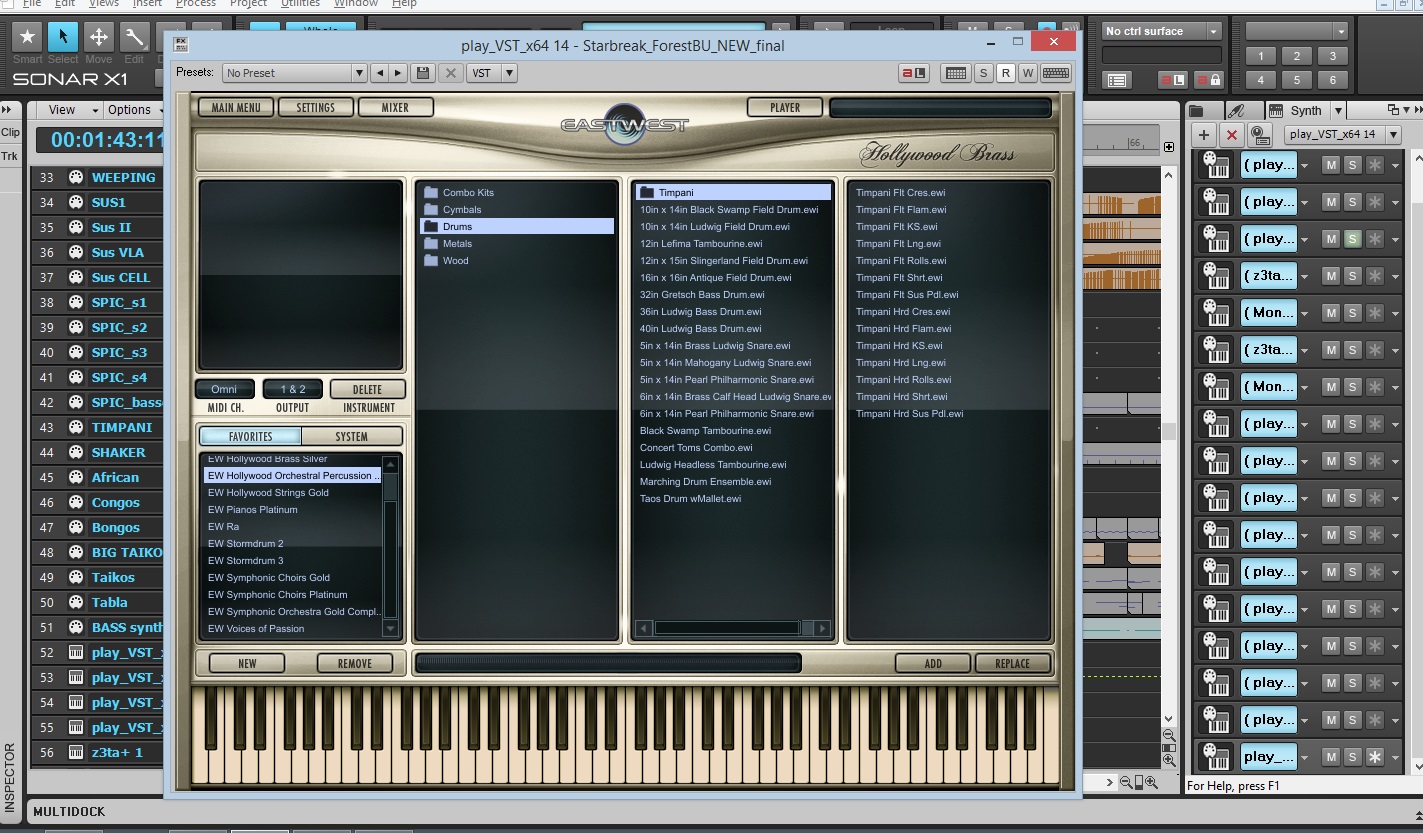1423x833 pixels.
Task: Click the PLAYER button
Action: pos(785,107)
